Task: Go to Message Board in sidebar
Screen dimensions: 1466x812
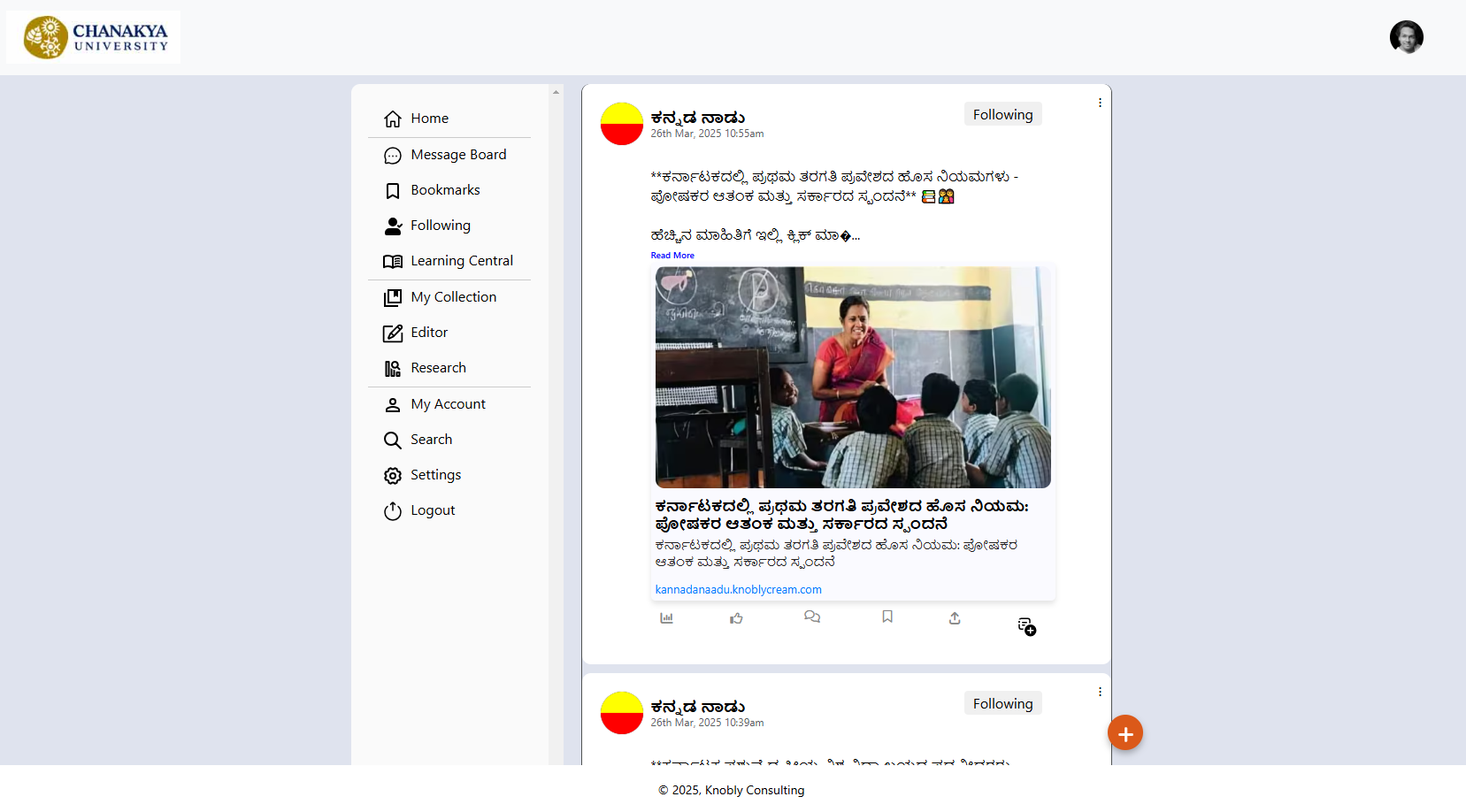Action: tap(457, 155)
